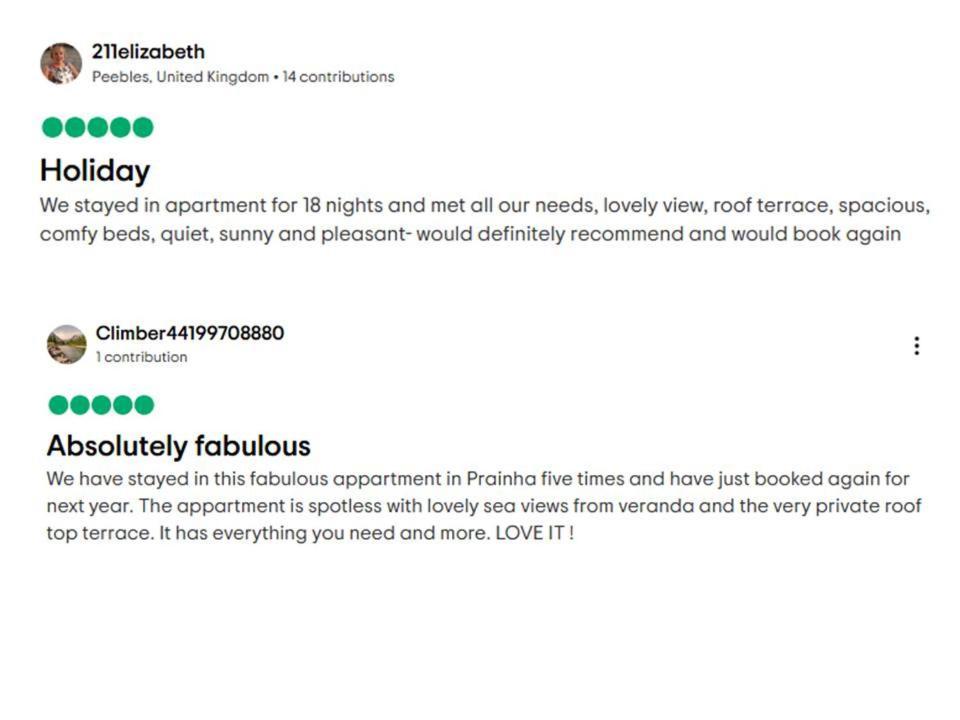The image size is (960, 720).
Task: Click the review text starting 'We have stayed in this fabulous'
Action: 484,506
